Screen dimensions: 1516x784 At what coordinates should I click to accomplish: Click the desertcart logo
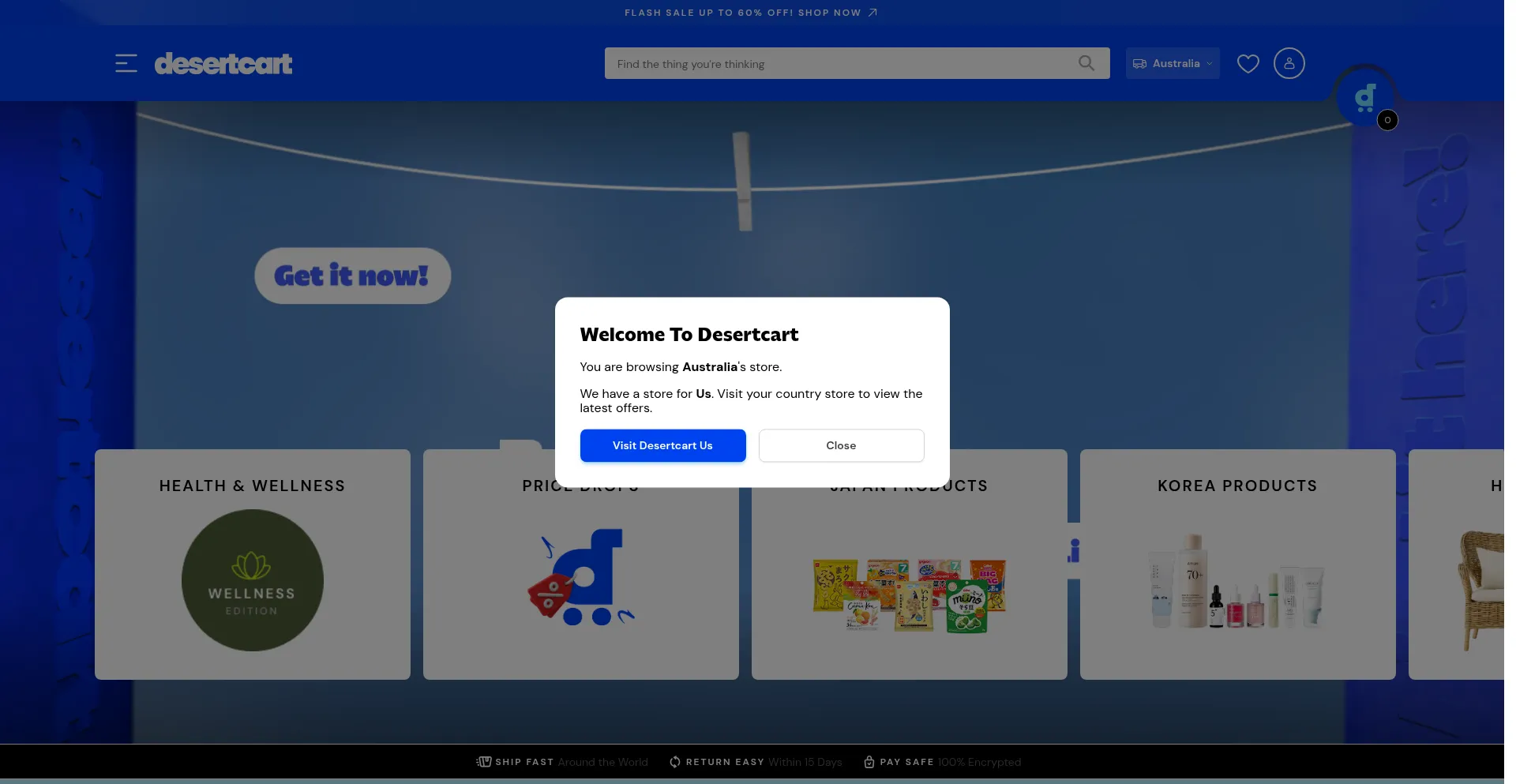(223, 63)
